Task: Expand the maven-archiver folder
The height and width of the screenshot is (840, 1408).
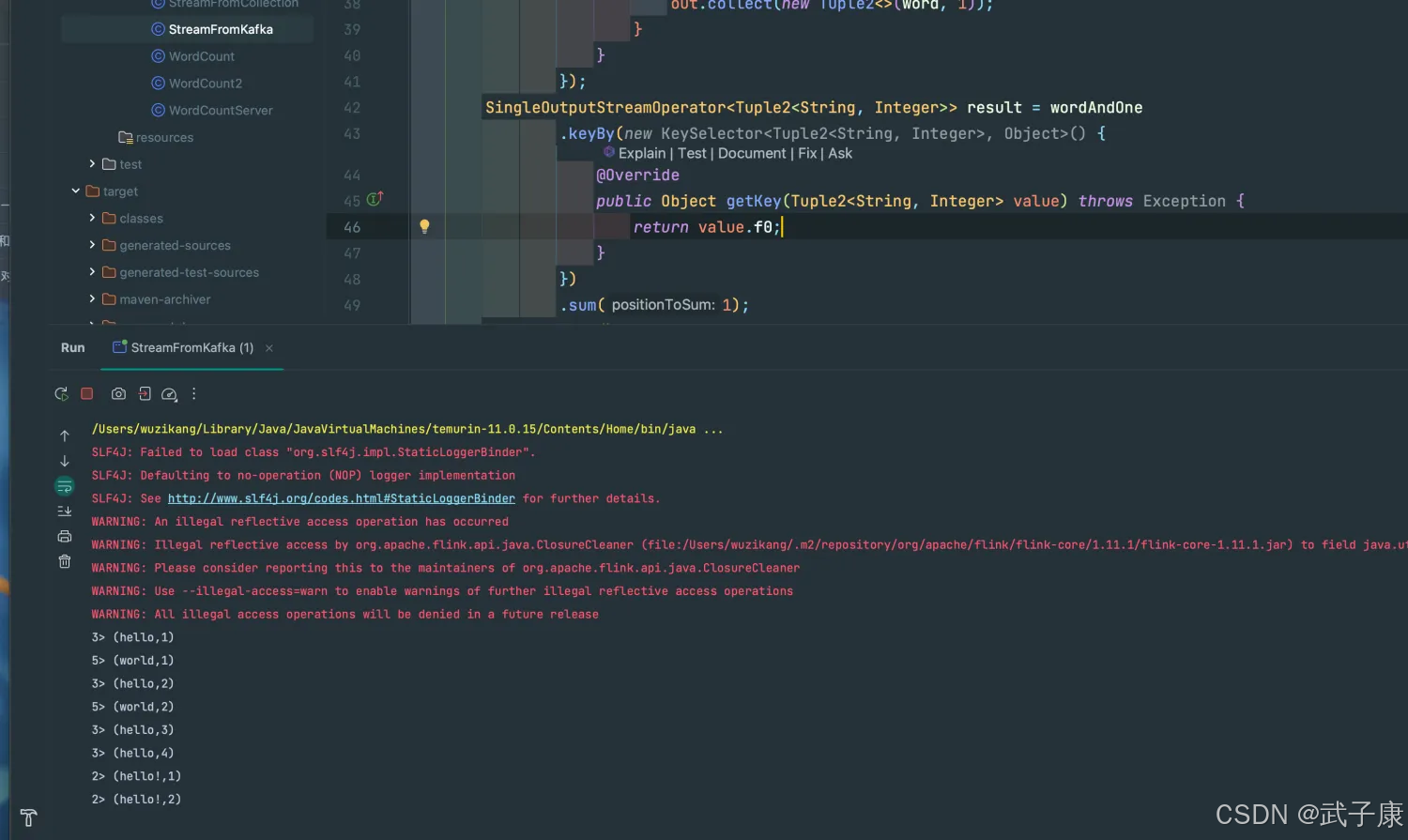Action: [x=92, y=299]
